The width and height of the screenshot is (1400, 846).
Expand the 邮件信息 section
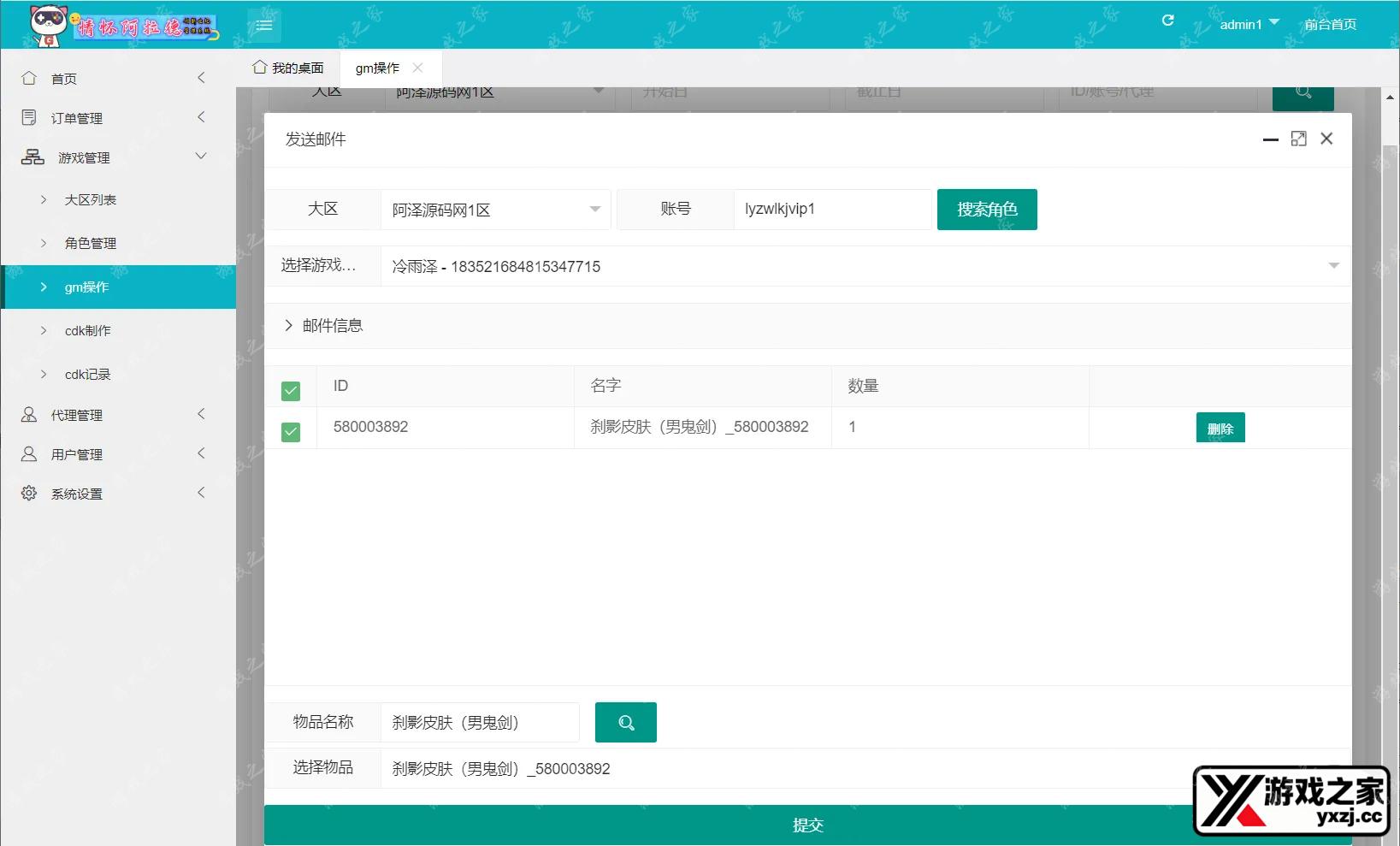point(808,325)
